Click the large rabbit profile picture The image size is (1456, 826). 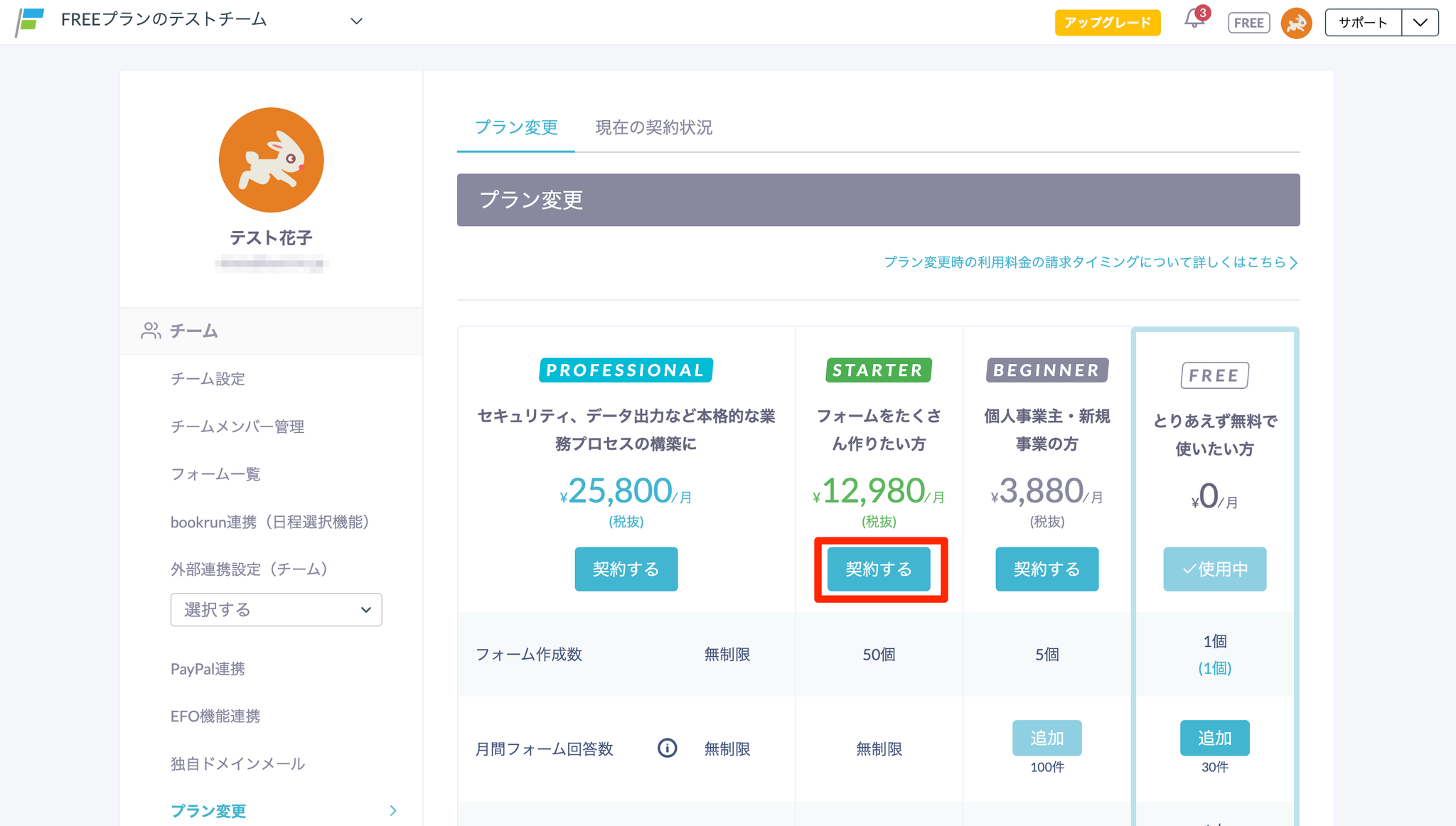tap(271, 160)
